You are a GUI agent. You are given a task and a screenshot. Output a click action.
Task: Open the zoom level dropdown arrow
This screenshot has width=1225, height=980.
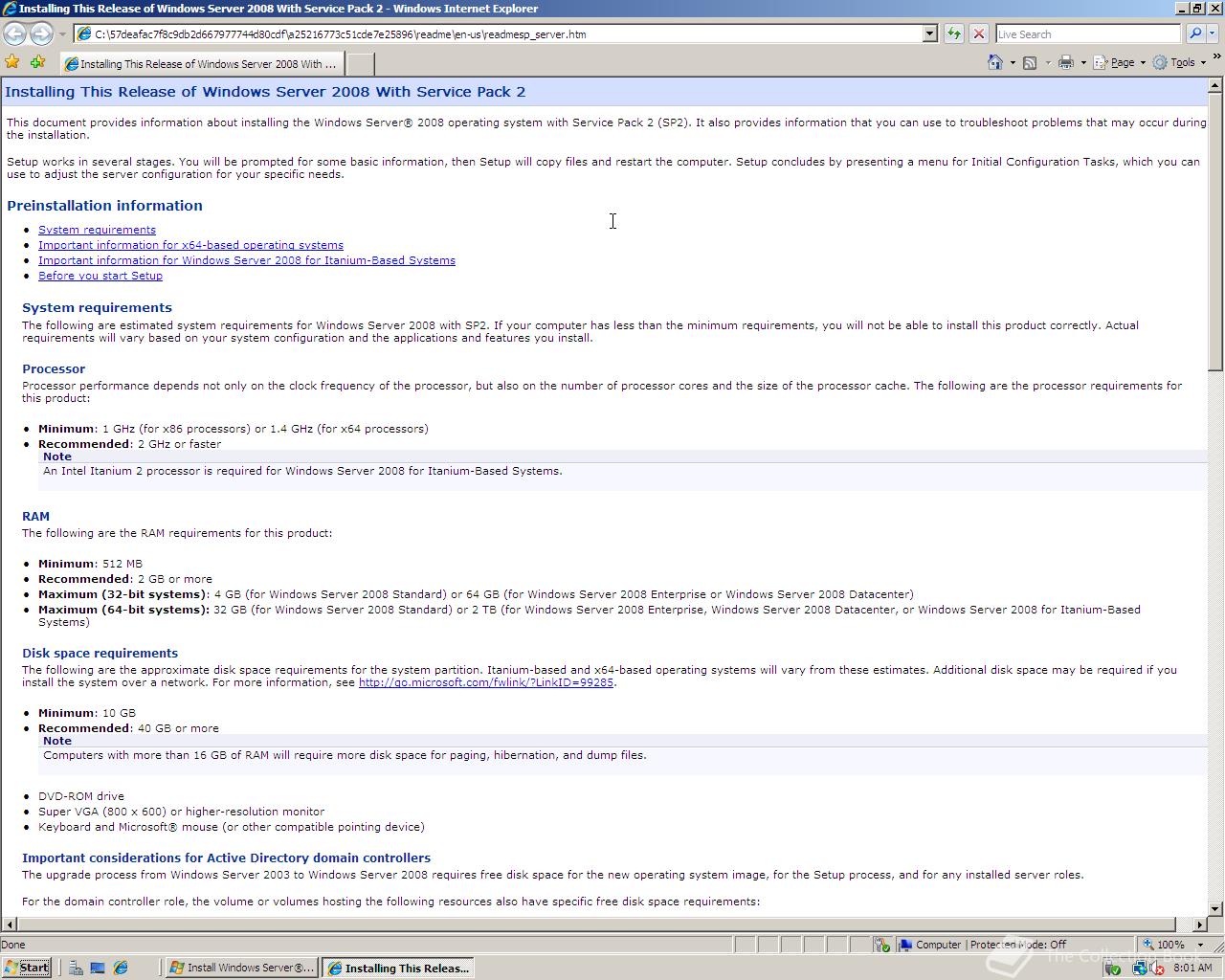1200,945
